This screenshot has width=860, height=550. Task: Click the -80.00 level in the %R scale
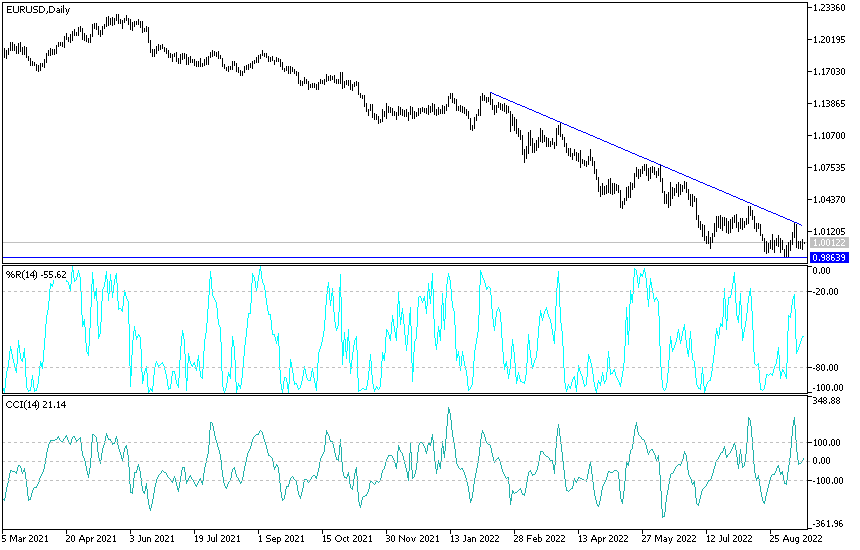point(826,367)
